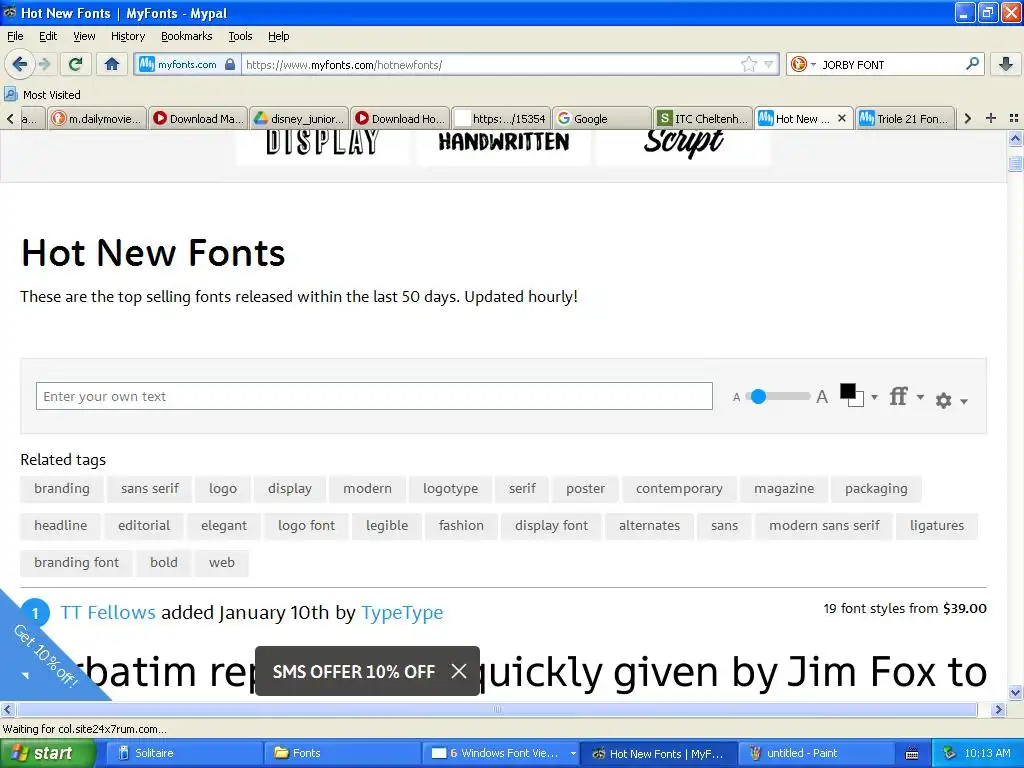
Task: Reload the page with the refresh icon
Action: click(x=75, y=64)
